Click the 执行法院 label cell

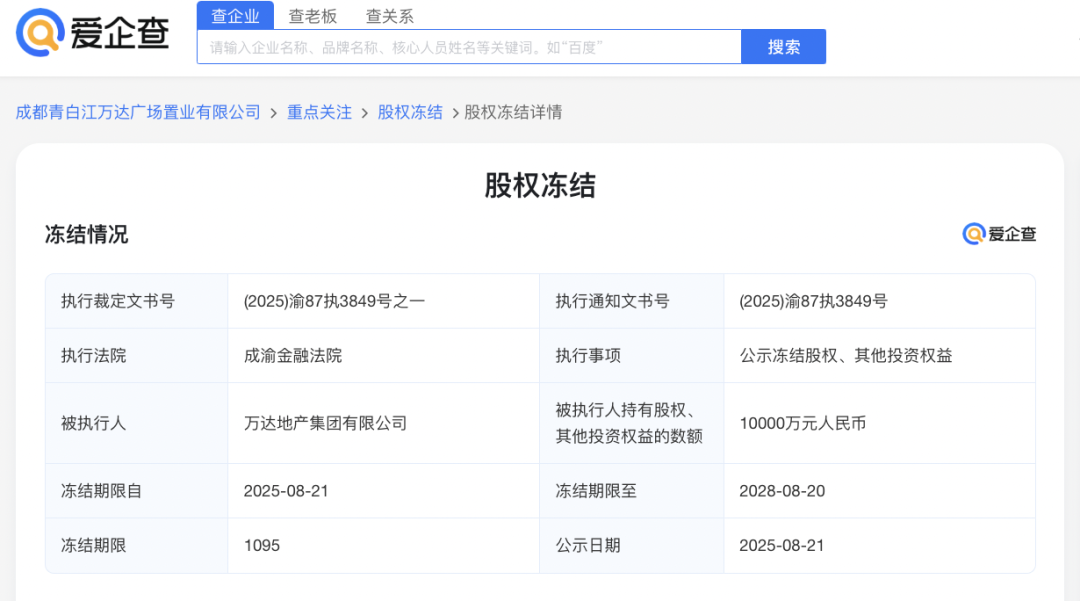coord(136,355)
